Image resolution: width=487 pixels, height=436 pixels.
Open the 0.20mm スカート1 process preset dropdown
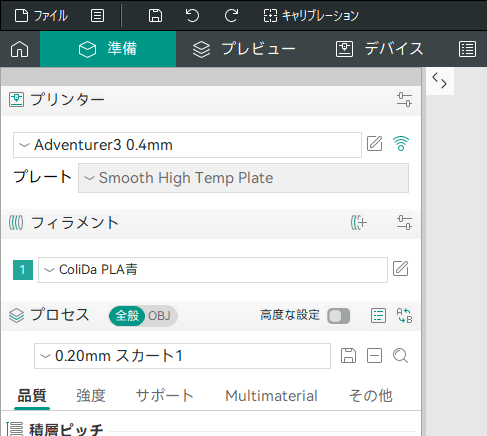tap(182, 356)
